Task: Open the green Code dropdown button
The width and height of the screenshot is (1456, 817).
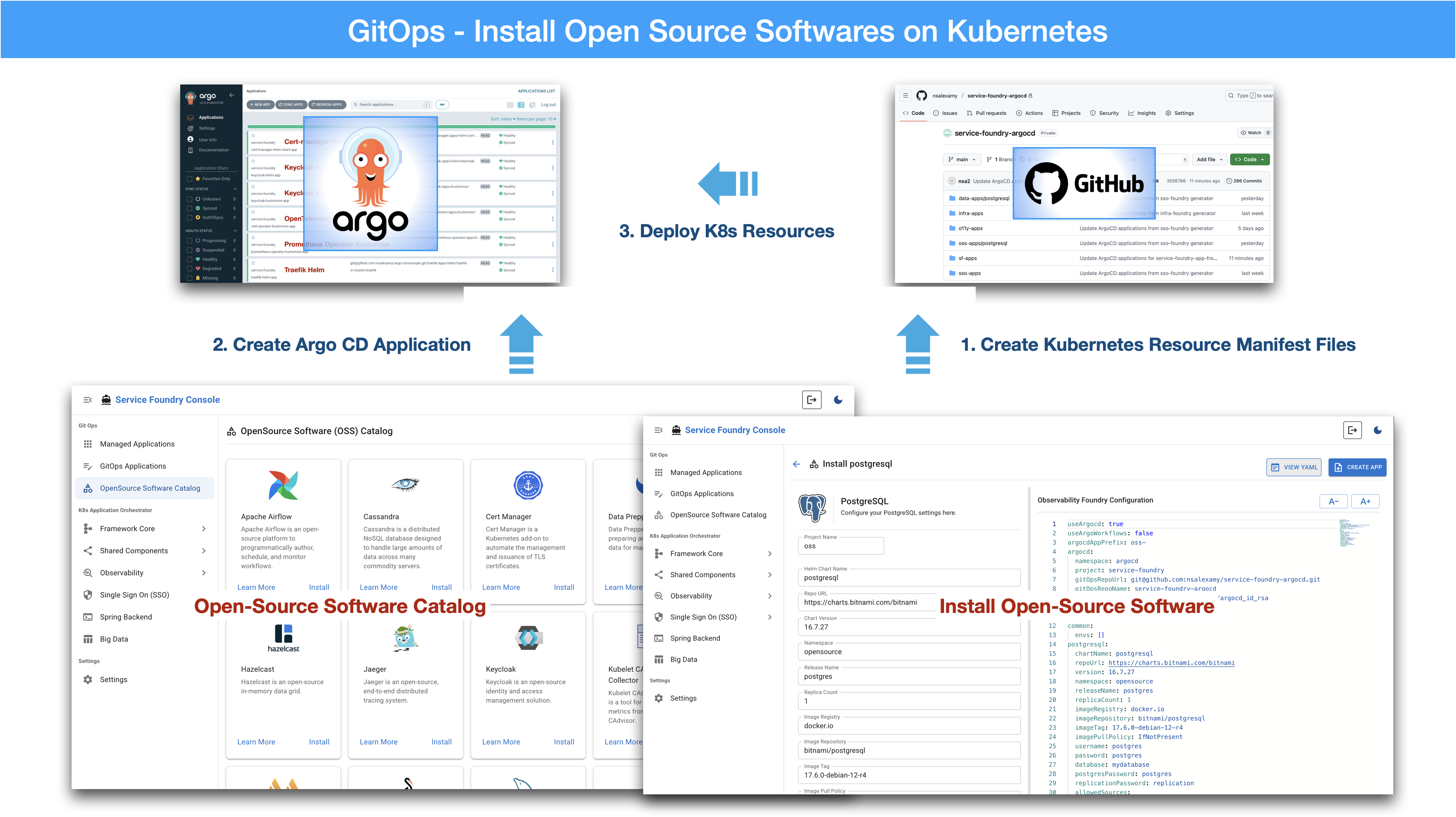Action: (x=1250, y=160)
